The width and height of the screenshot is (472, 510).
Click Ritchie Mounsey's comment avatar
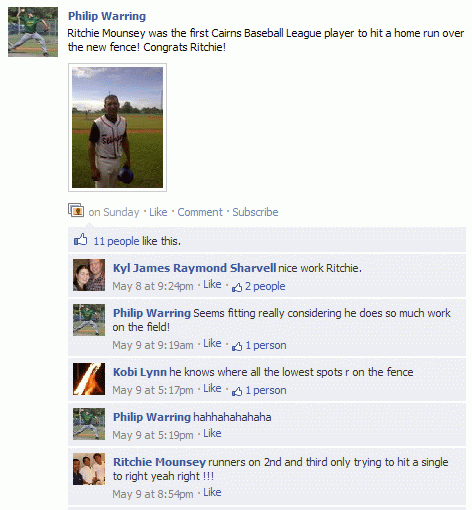point(89,469)
